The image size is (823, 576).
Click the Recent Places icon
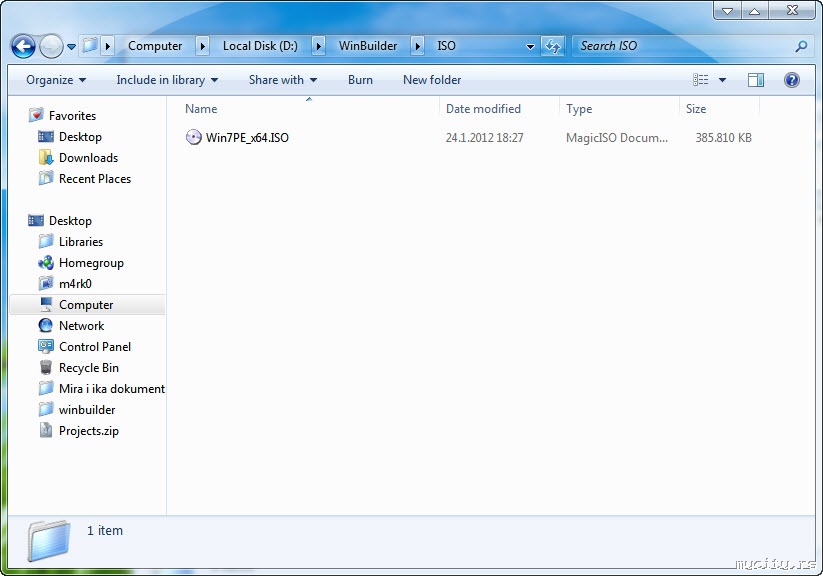[x=46, y=178]
